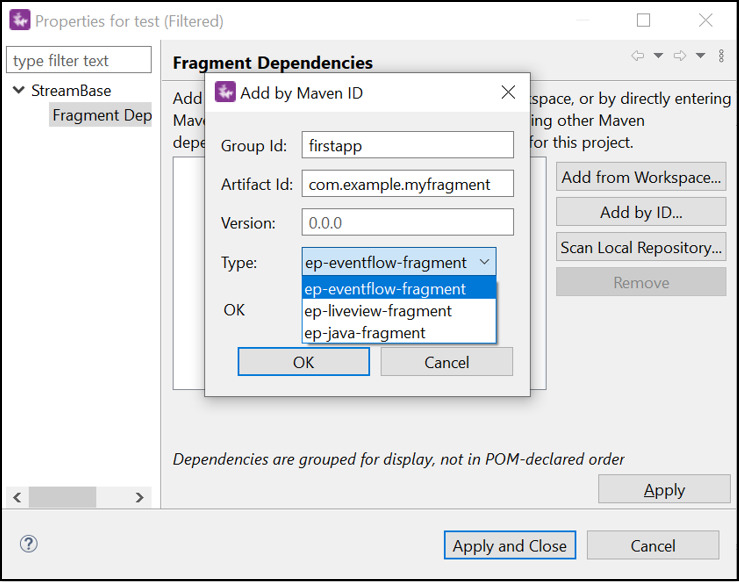The image size is (739, 582).
Task: Click the back navigation arrow icon
Action: [638, 56]
